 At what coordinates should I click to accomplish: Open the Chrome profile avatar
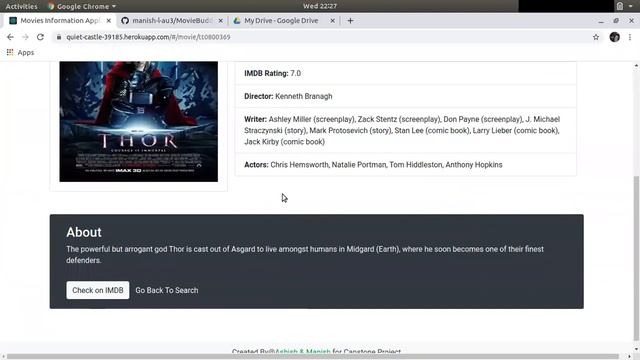[615, 37]
